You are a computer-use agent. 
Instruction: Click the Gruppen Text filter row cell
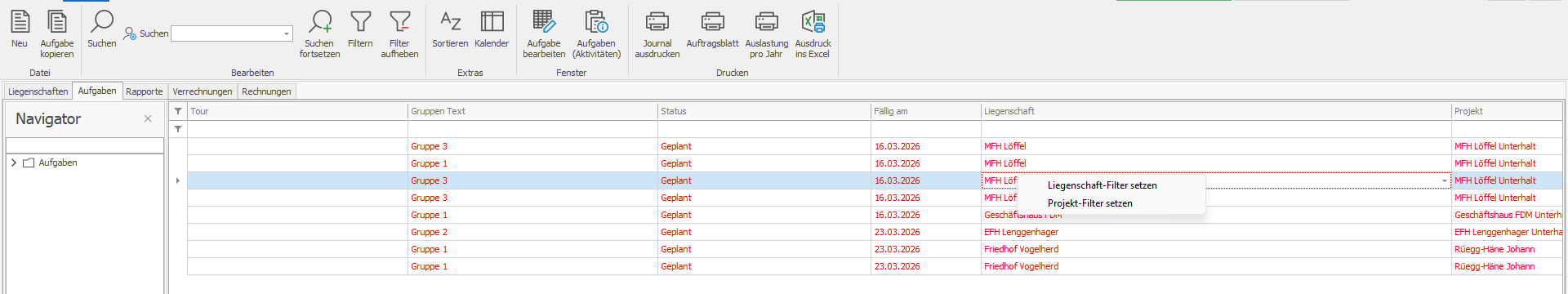(x=532, y=129)
